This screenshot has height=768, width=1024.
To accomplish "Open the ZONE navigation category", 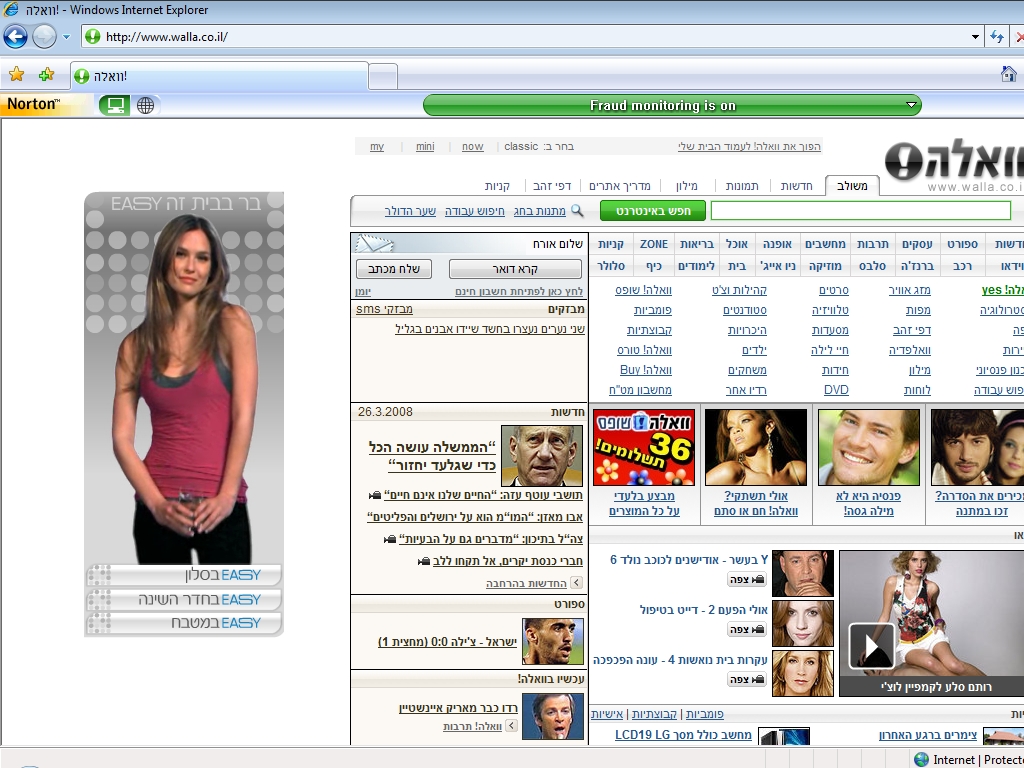I will click(654, 244).
